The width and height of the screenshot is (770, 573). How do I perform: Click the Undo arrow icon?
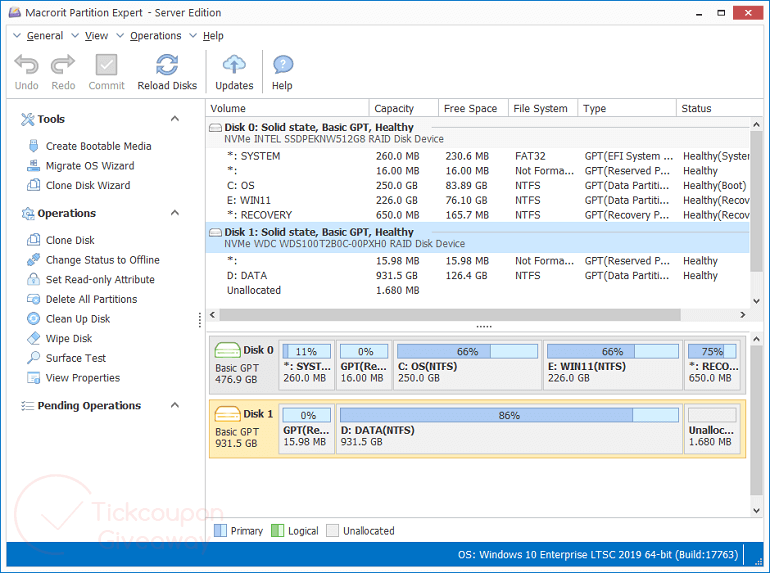(27, 66)
